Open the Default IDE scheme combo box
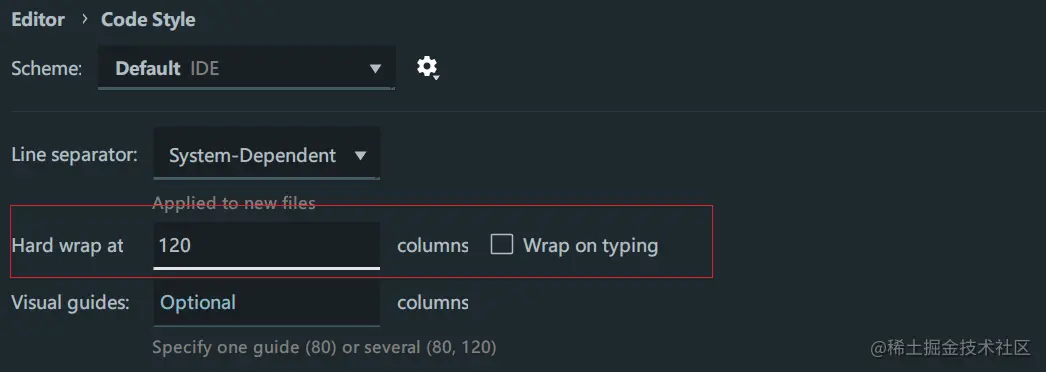Viewport: 1046px width, 372px height. [246, 68]
